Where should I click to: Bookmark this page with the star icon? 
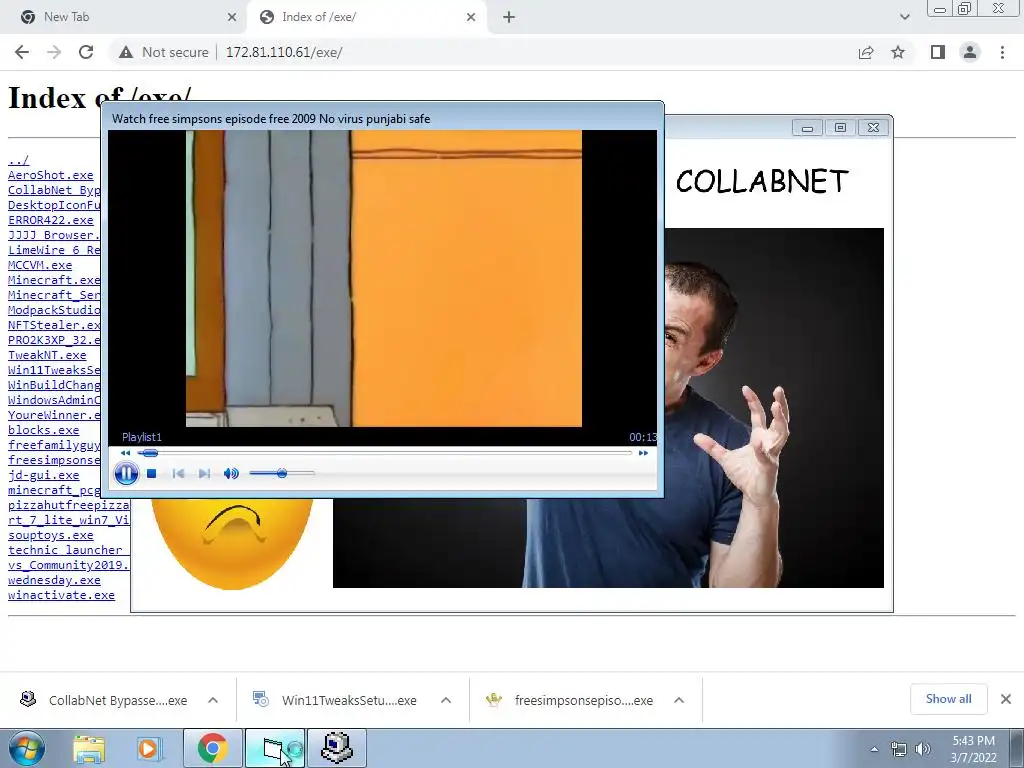click(x=898, y=52)
